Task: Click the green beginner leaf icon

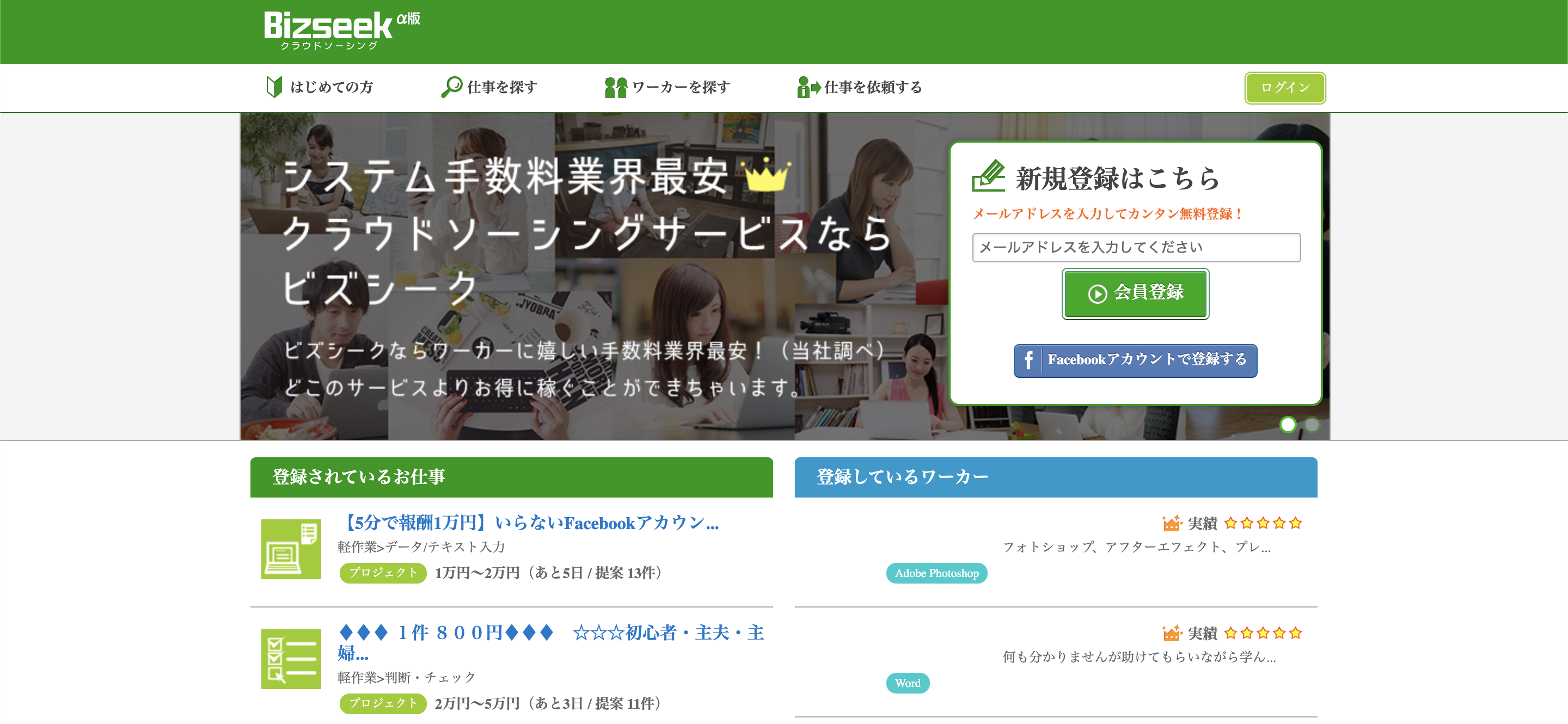Action: (x=274, y=87)
